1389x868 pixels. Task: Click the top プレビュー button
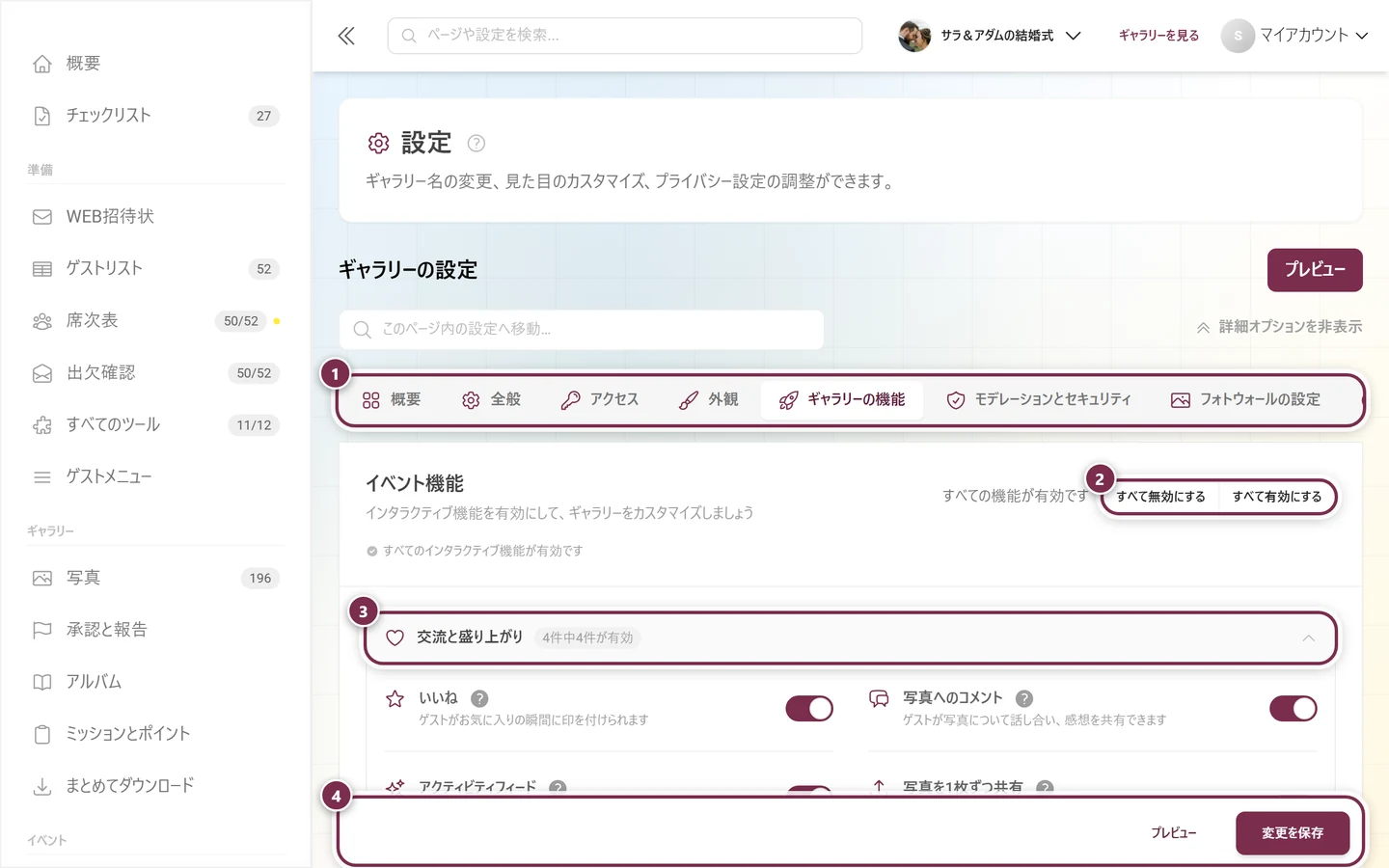(1315, 270)
